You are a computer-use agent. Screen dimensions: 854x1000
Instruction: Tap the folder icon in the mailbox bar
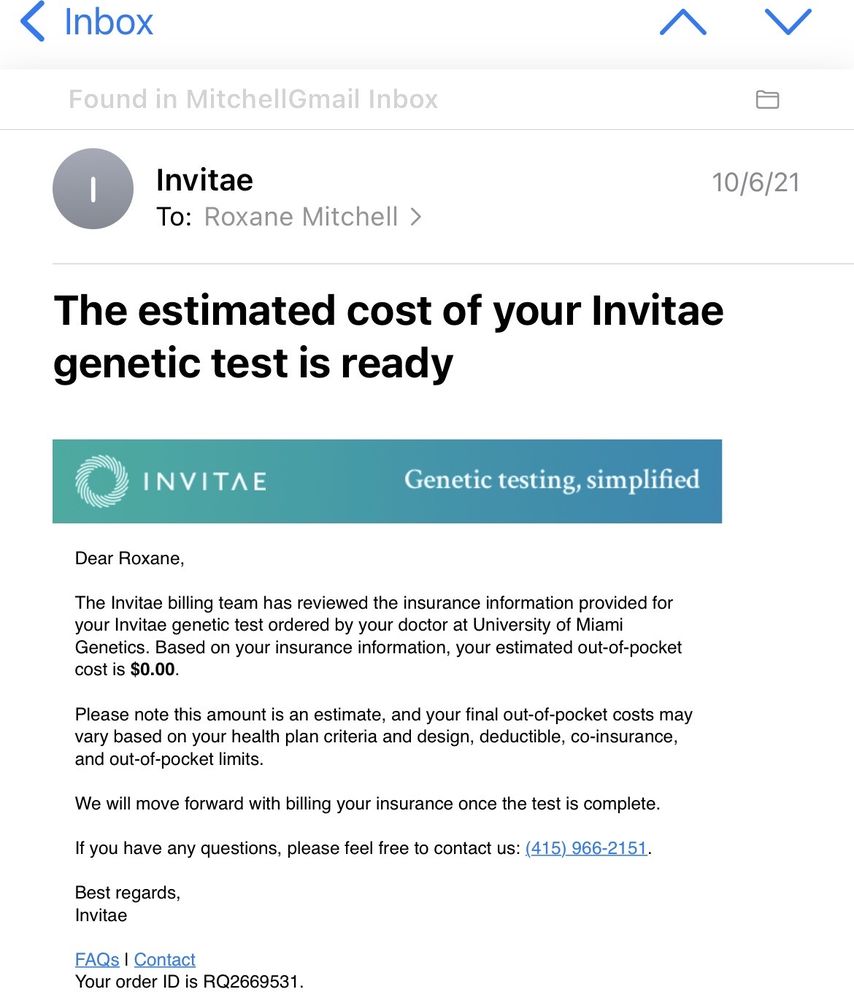pyautogui.click(x=767, y=99)
